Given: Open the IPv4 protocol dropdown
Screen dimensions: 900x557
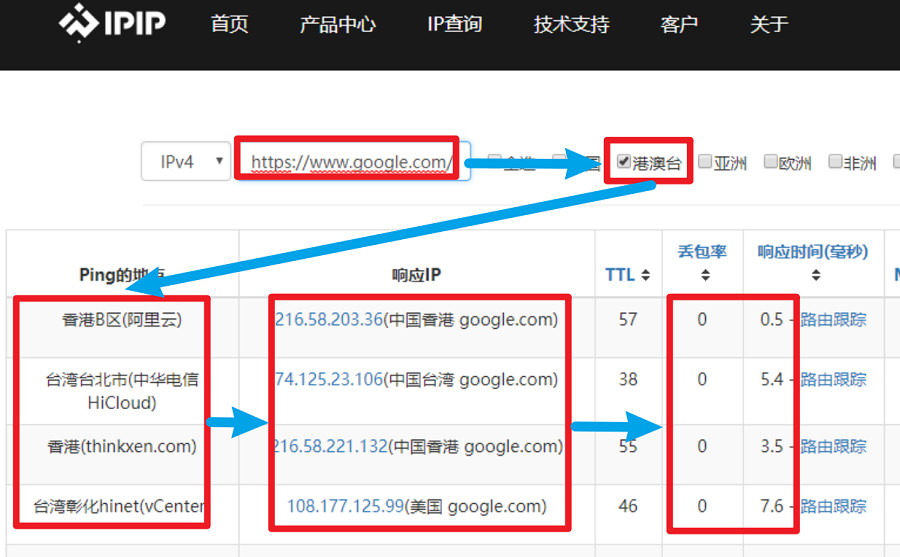Looking at the screenshot, I should click(x=186, y=161).
